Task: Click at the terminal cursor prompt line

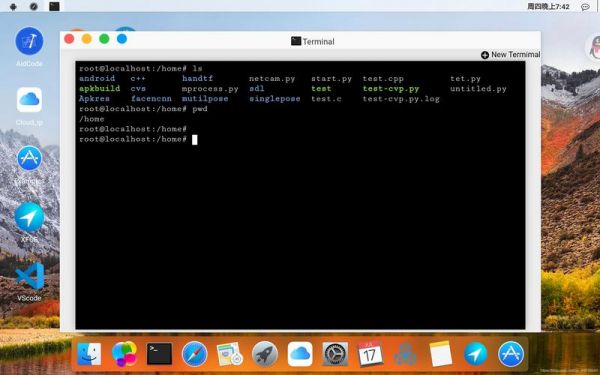Action: pyautogui.click(x=194, y=140)
